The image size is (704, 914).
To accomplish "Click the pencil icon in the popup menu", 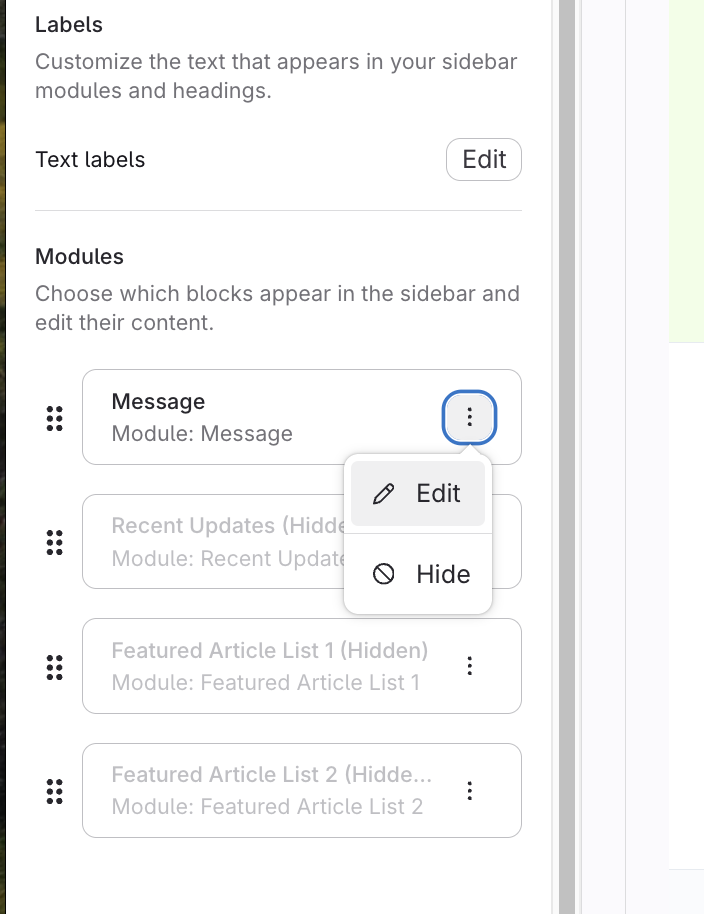I will (x=383, y=494).
